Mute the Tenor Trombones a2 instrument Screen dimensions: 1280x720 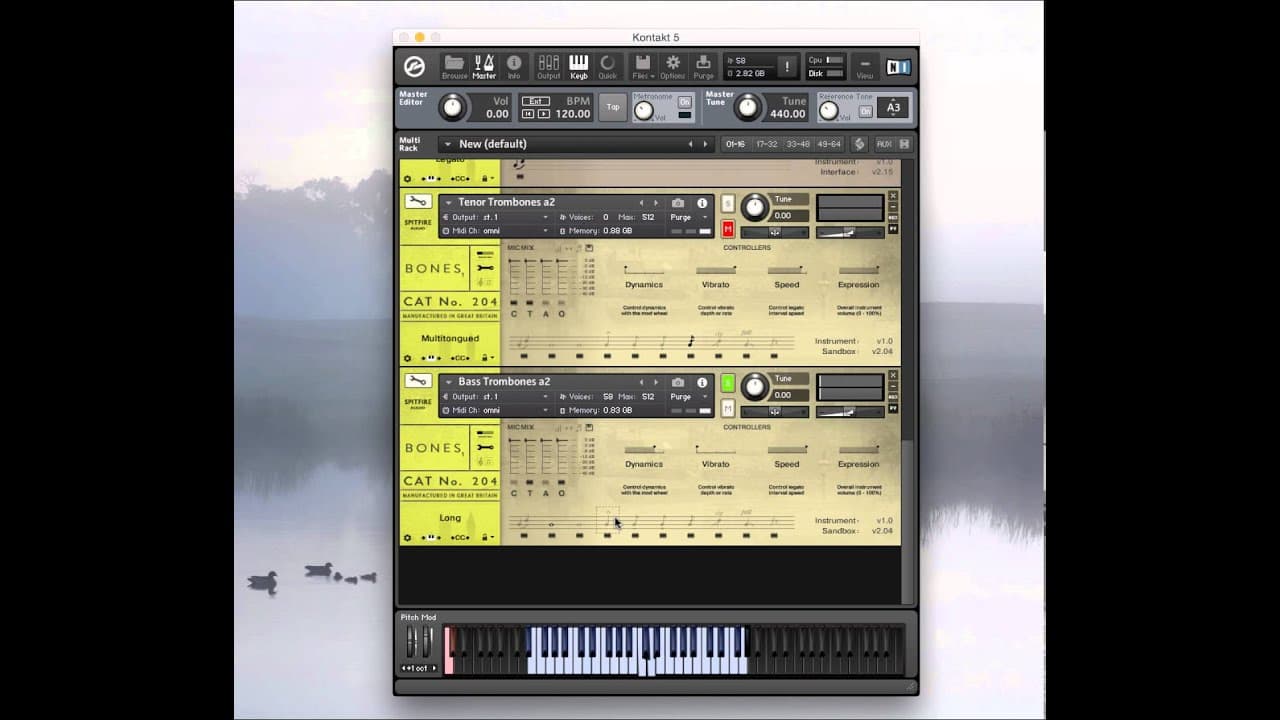(728, 229)
